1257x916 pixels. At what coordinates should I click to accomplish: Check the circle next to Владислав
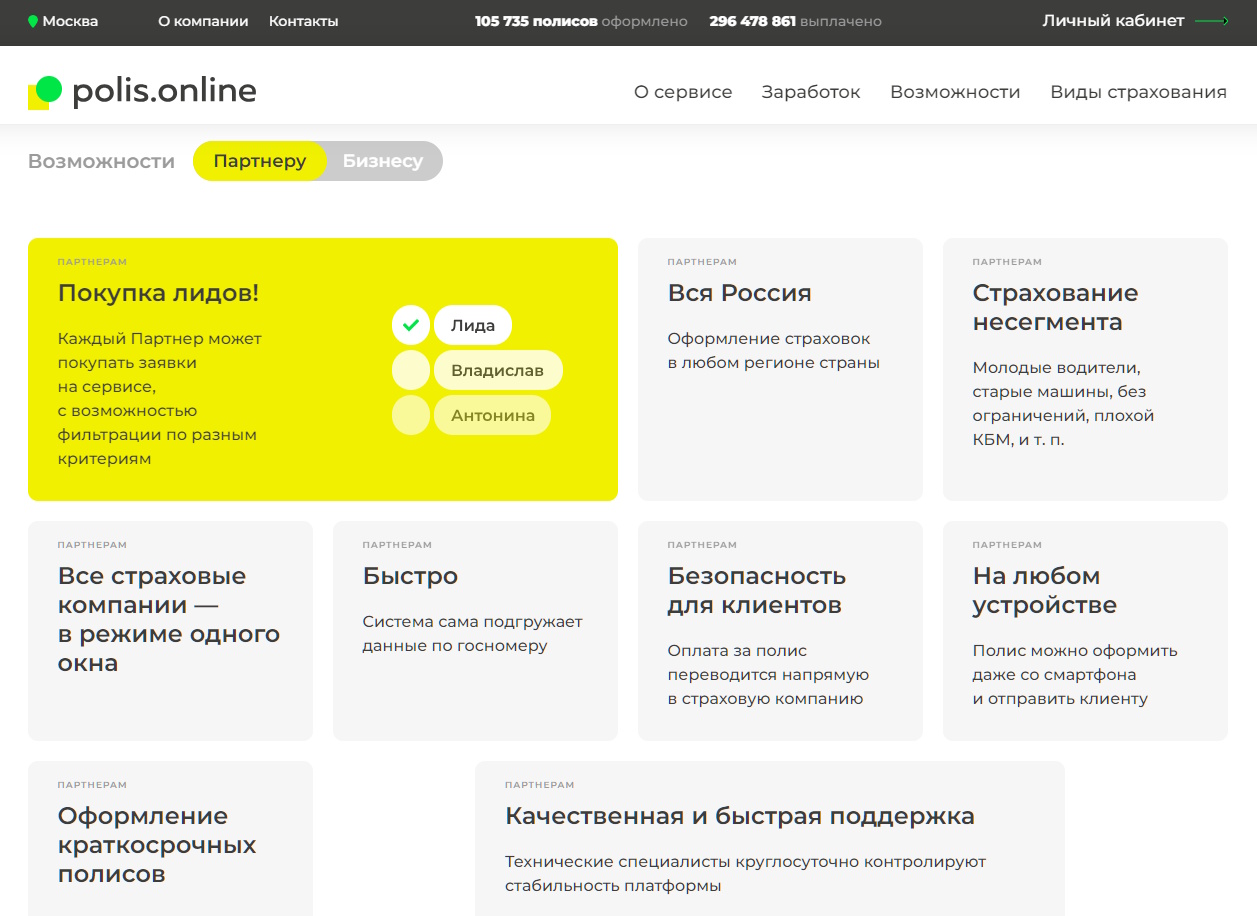[410, 370]
